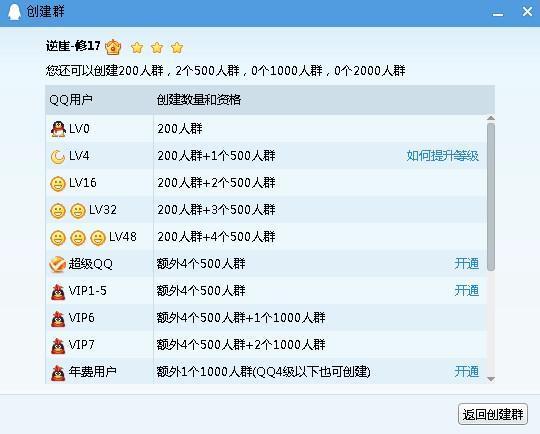Click the second sun icon in LV48 row
Screen dimensions: 540x434
(78, 238)
